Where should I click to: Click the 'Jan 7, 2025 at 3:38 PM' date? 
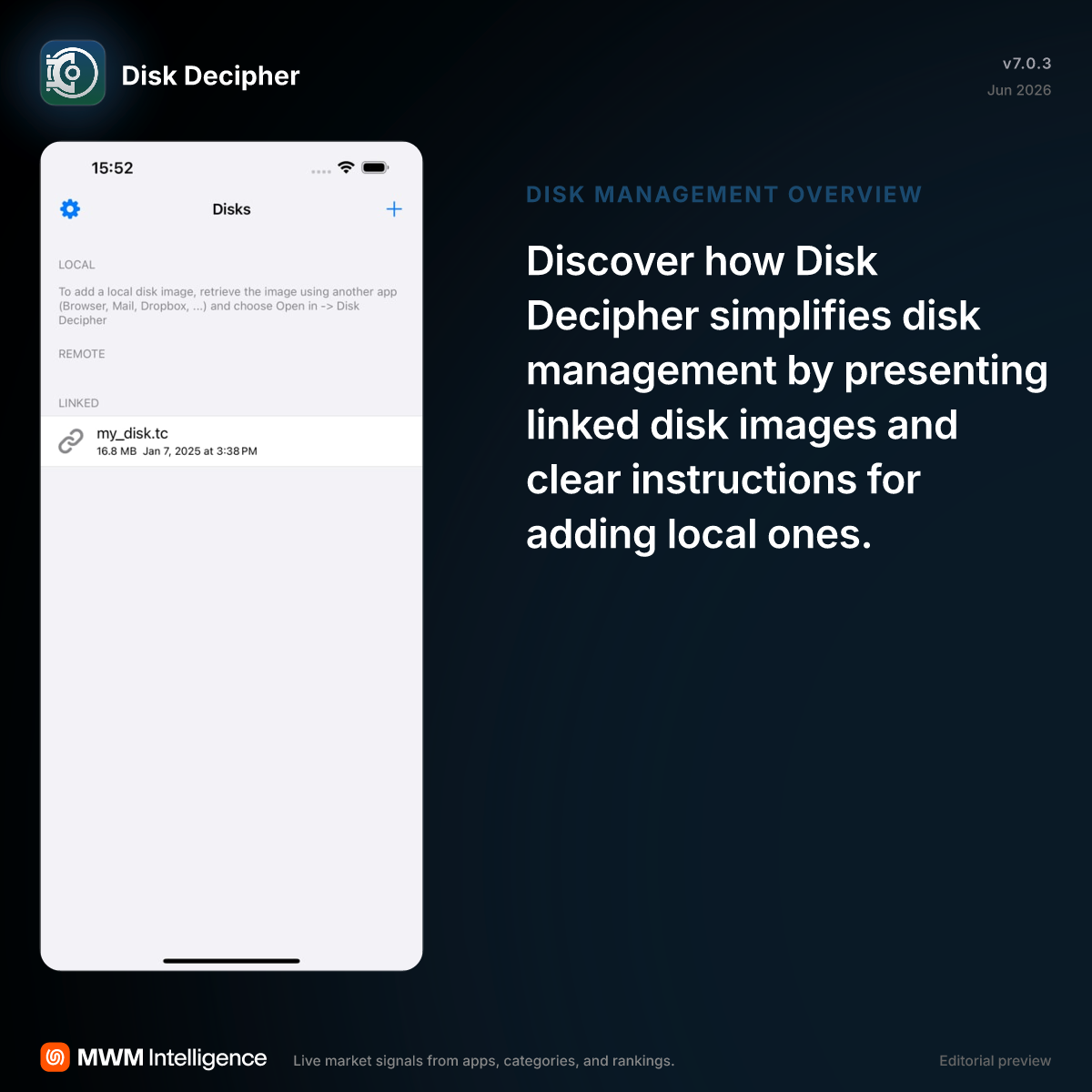(x=200, y=451)
